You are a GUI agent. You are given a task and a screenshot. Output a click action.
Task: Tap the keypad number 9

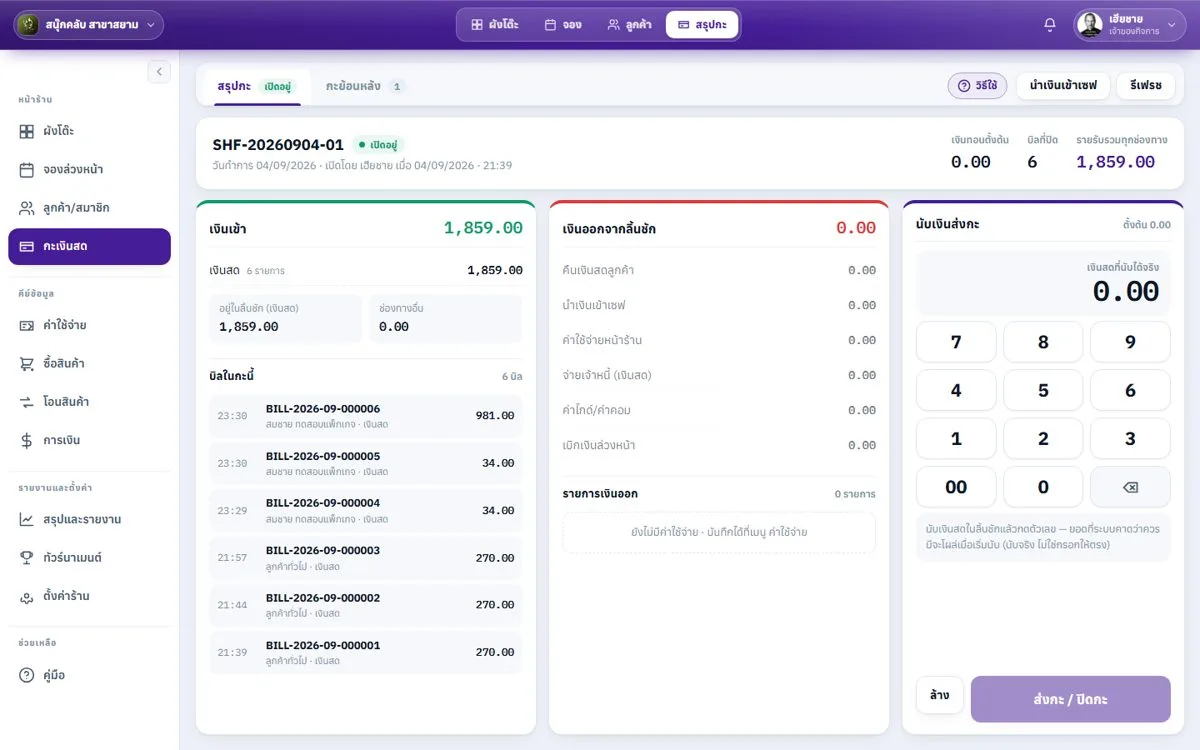(x=1130, y=342)
